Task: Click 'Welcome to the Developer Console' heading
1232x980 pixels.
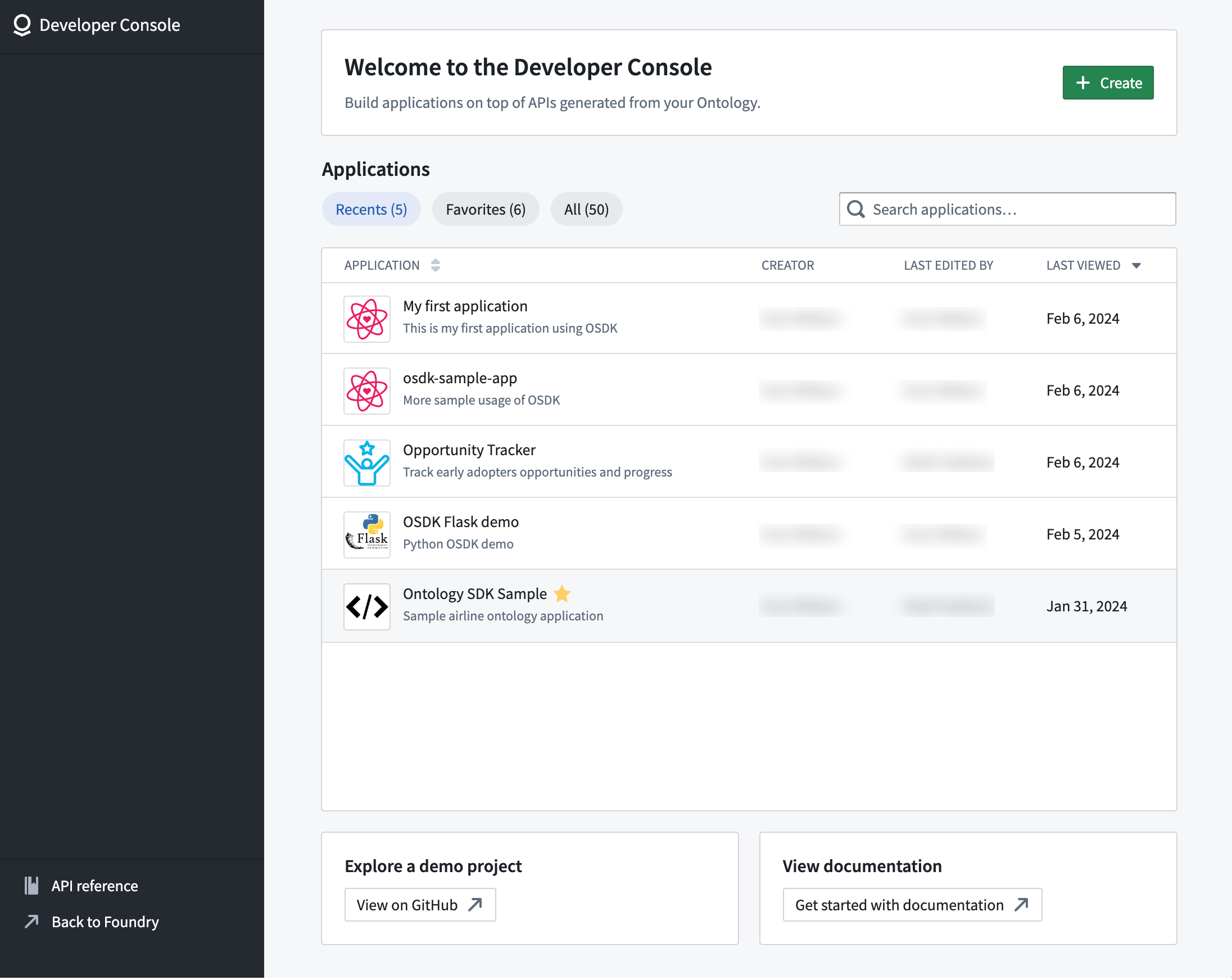Action: pyautogui.click(x=528, y=67)
